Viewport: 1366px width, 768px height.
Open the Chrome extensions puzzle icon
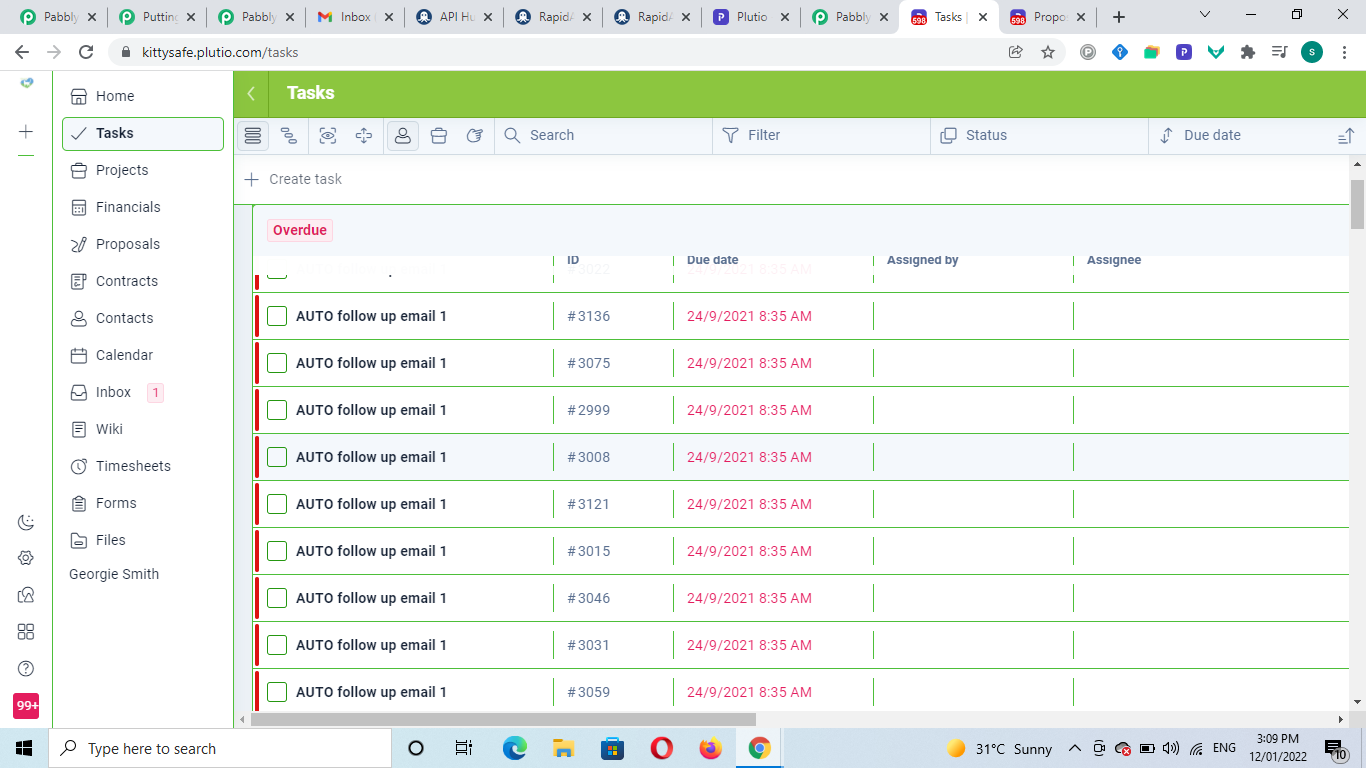(x=1247, y=52)
